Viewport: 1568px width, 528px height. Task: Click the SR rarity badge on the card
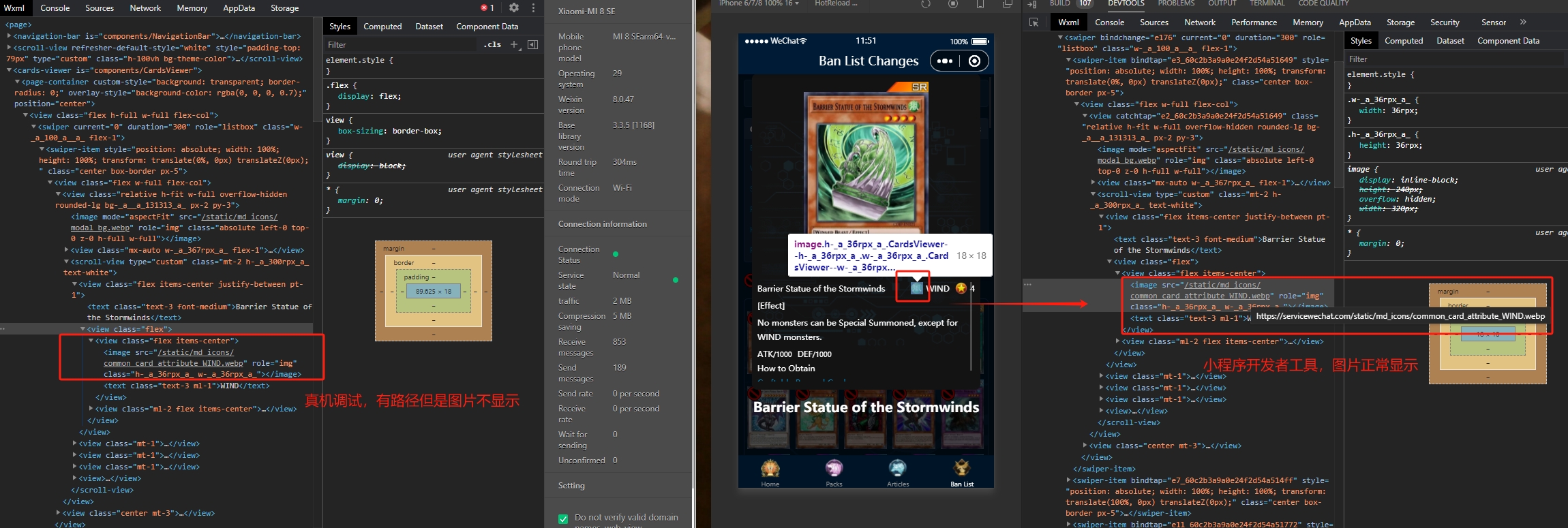pyautogui.click(x=920, y=87)
